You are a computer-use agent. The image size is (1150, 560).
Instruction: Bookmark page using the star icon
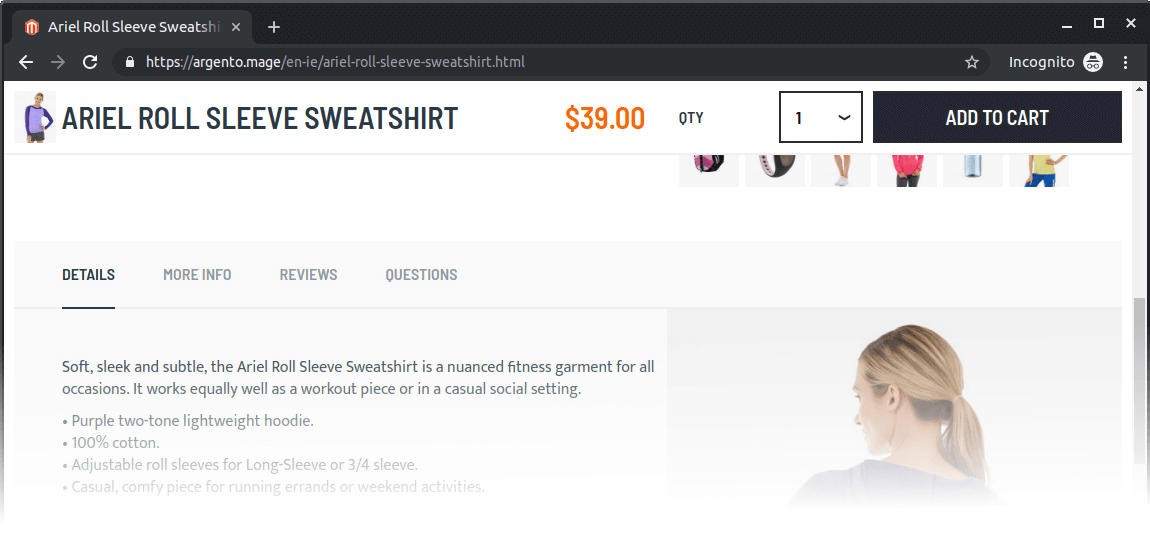(972, 62)
